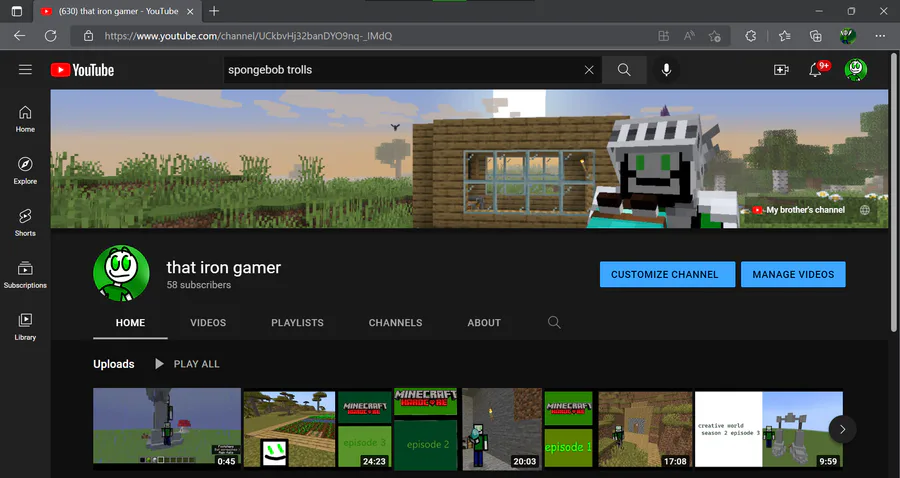Open browser favorites star list
The image size is (900, 478).
coord(785,36)
